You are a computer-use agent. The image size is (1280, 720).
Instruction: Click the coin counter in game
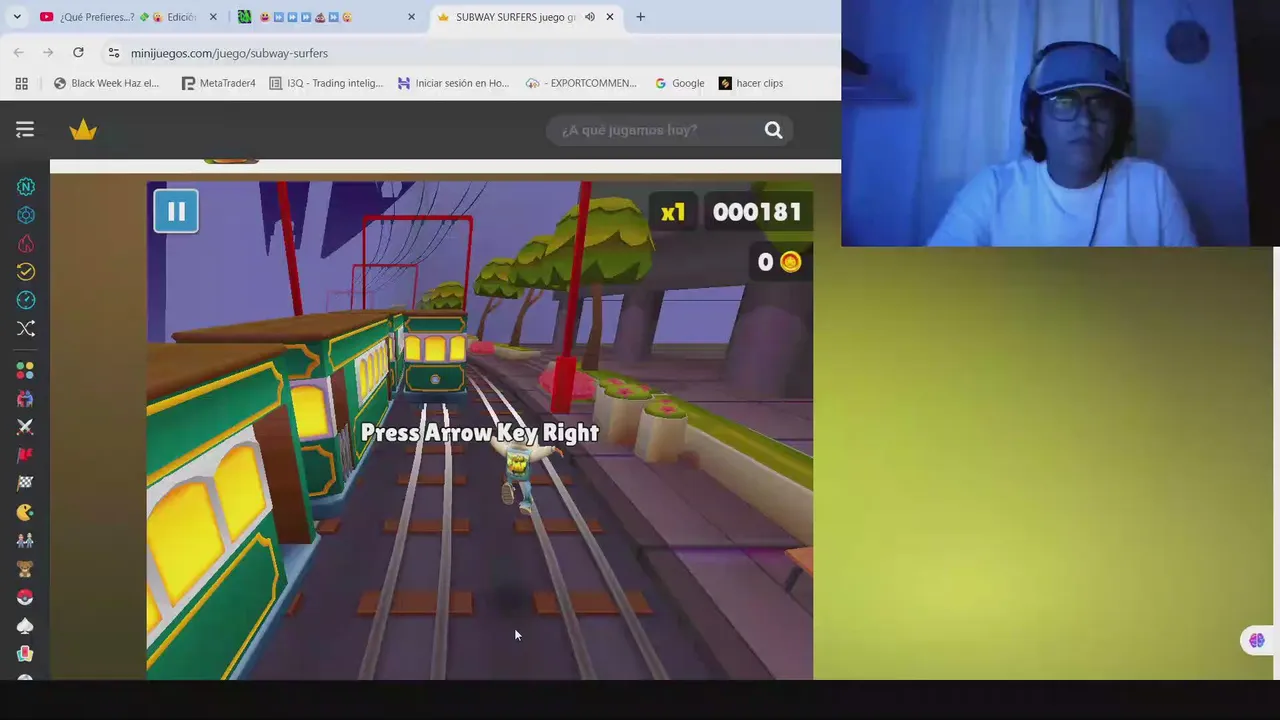coord(779,262)
